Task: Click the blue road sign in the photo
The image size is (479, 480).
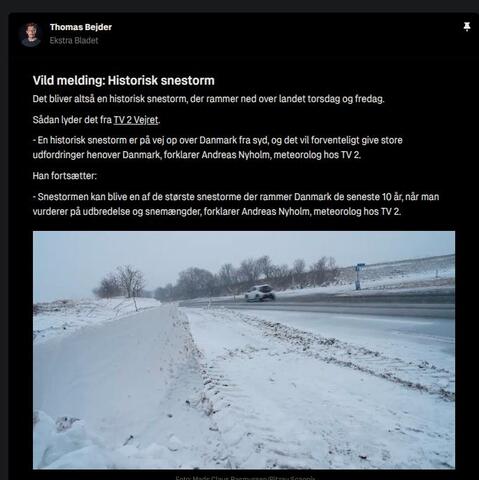Action: pyautogui.click(x=360, y=268)
